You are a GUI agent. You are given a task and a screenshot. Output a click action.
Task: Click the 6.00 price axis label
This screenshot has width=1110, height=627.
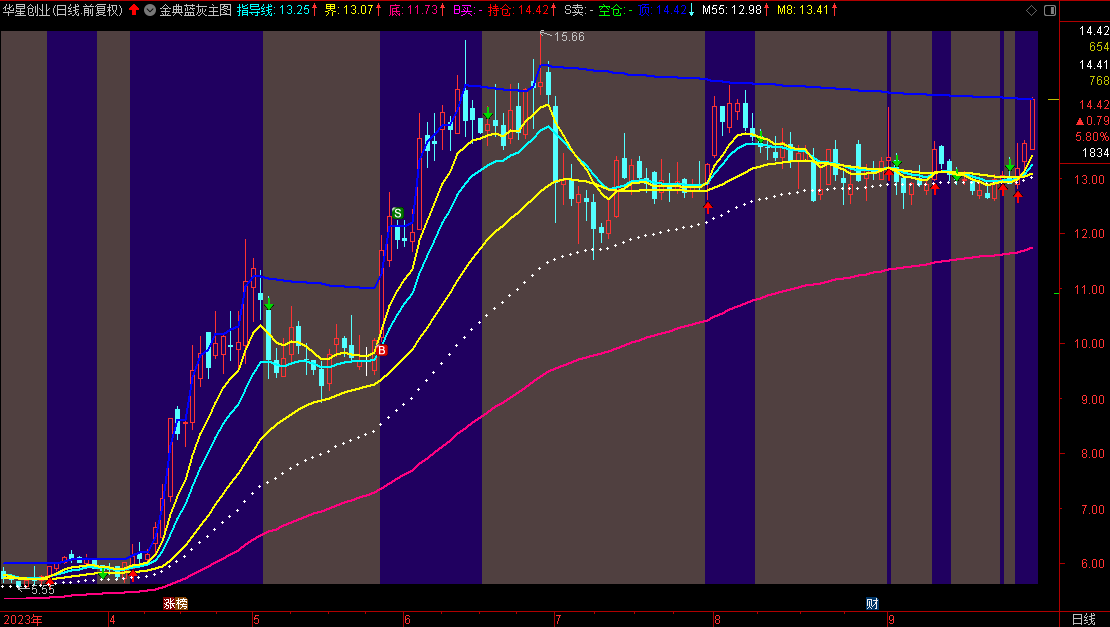[x=1091, y=564]
